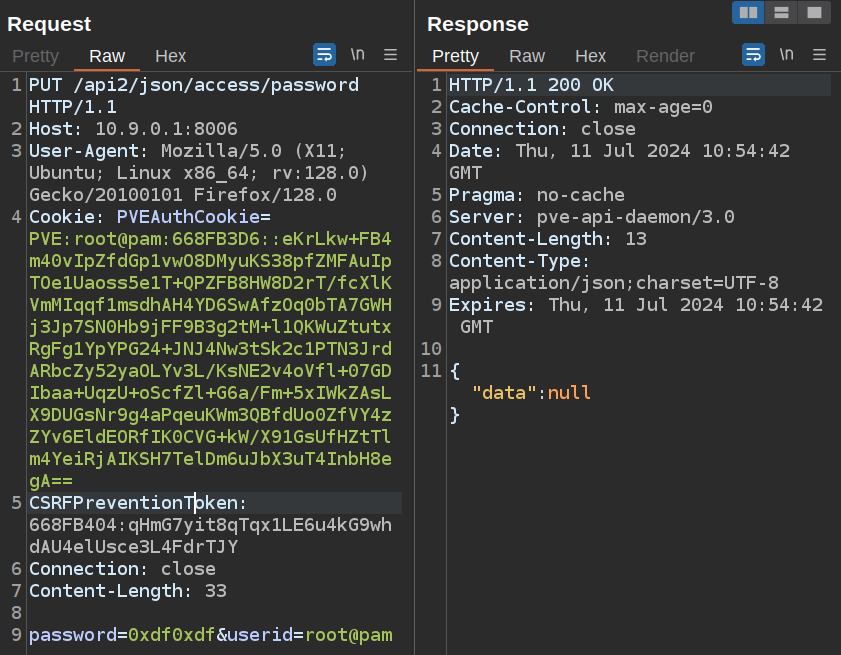Select side-by-side split layout view

coord(748,13)
